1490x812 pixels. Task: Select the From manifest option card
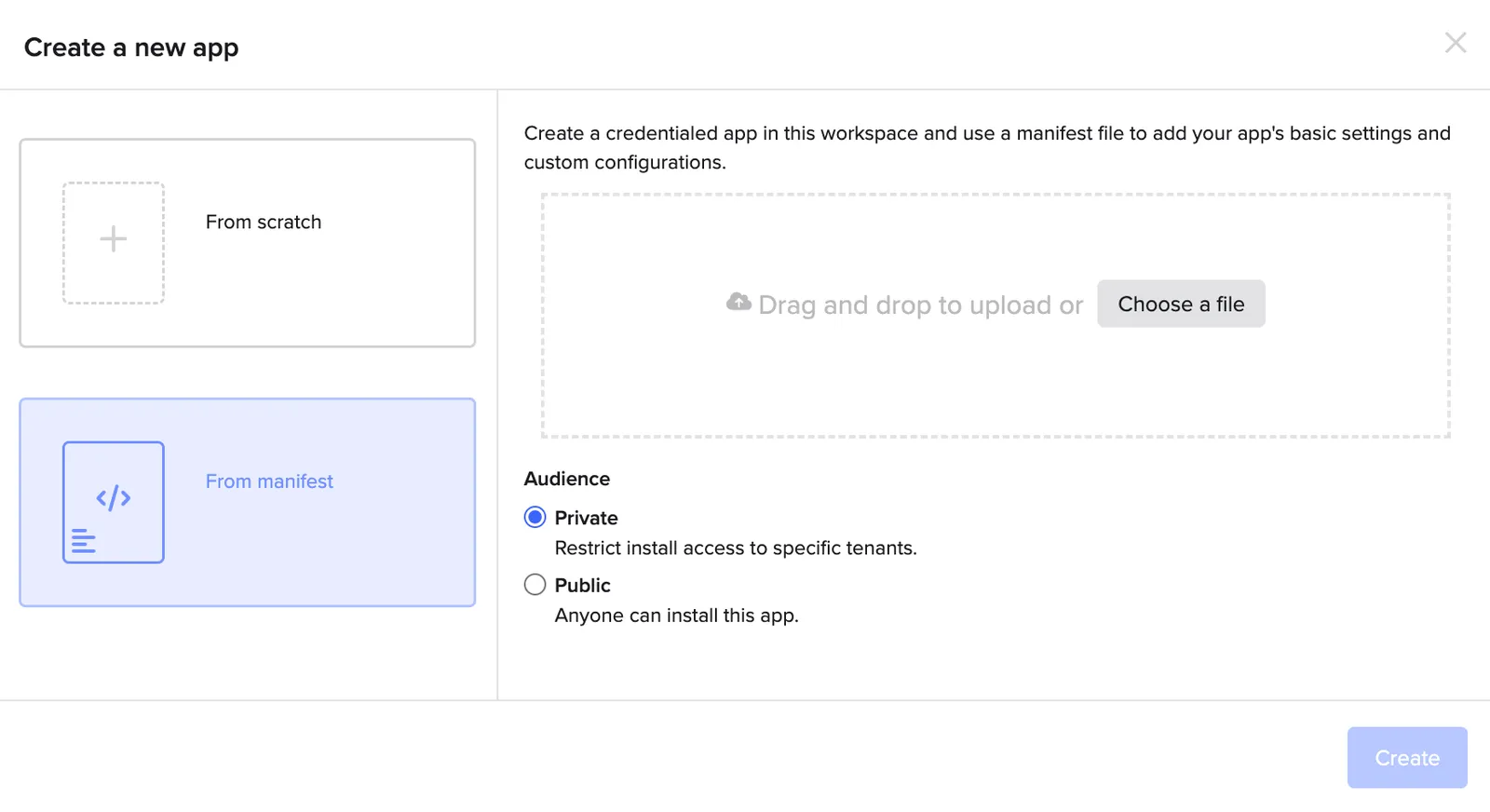[x=248, y=503]
